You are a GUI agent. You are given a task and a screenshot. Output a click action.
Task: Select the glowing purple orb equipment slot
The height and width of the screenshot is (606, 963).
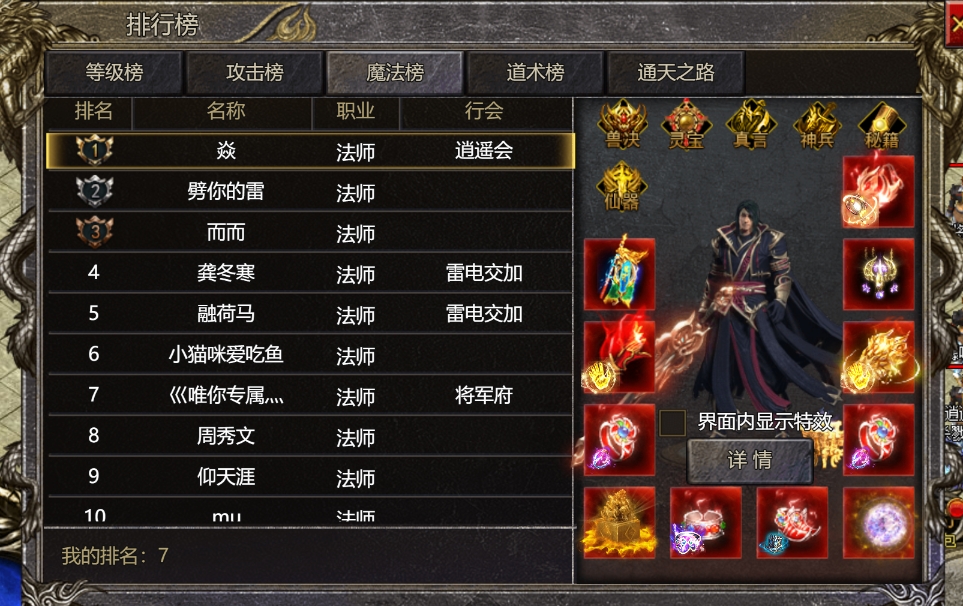click(879, 522)
